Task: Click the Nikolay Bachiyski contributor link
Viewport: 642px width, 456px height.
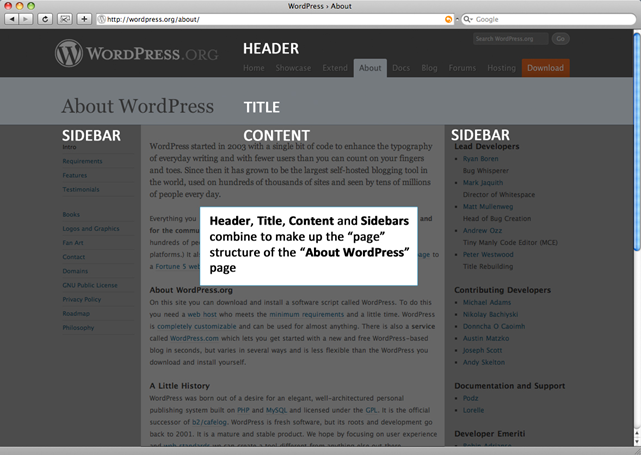Action: pyautogui.click(x=491, y=314)
